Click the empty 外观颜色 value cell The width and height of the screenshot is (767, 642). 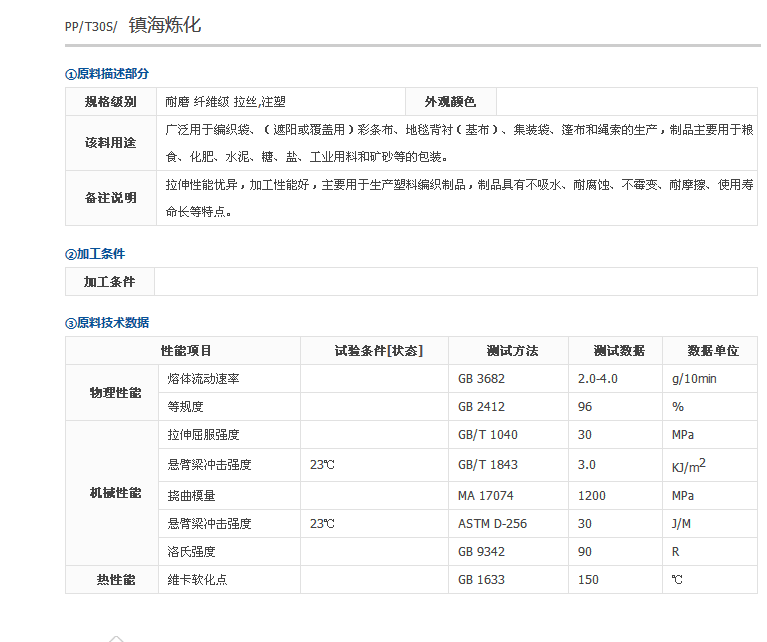tap(626, 102)
